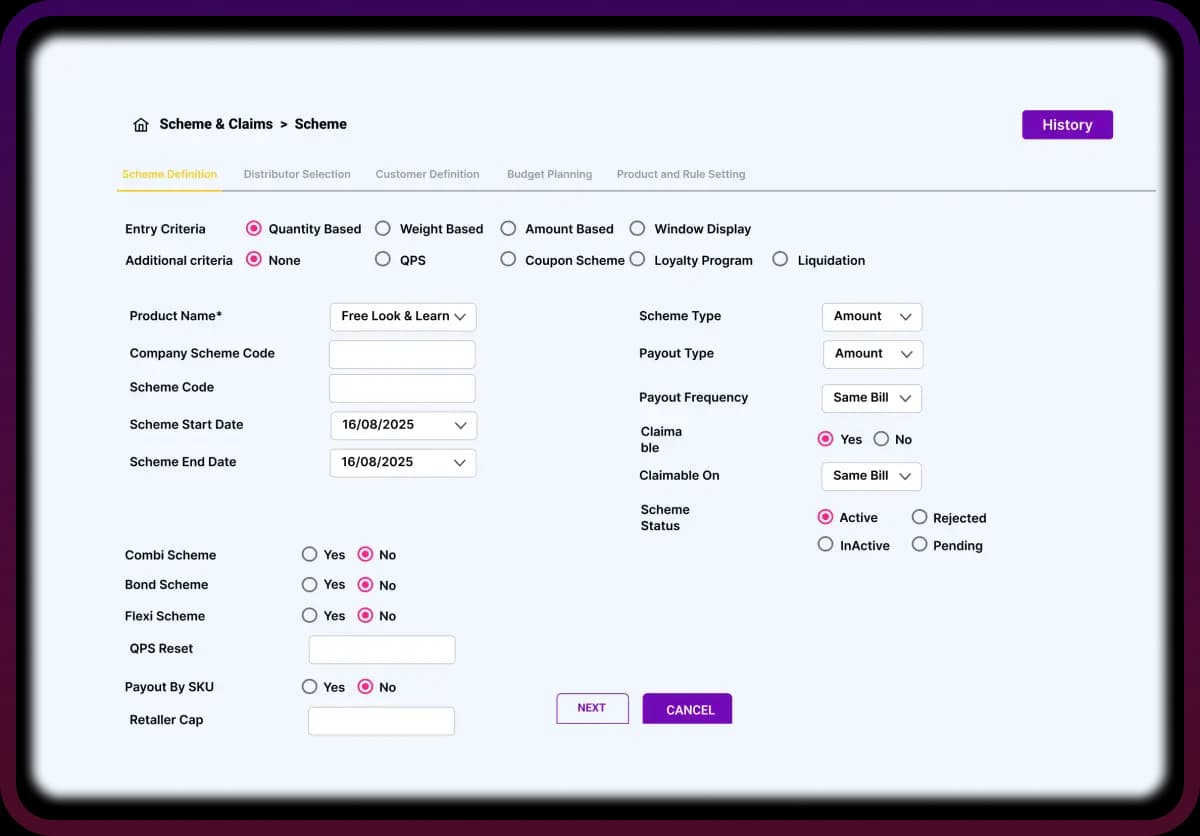Viewport: 1200px width, 836px height.
Task: Click the home icon in breadcrumb
Action: point(140,124)
